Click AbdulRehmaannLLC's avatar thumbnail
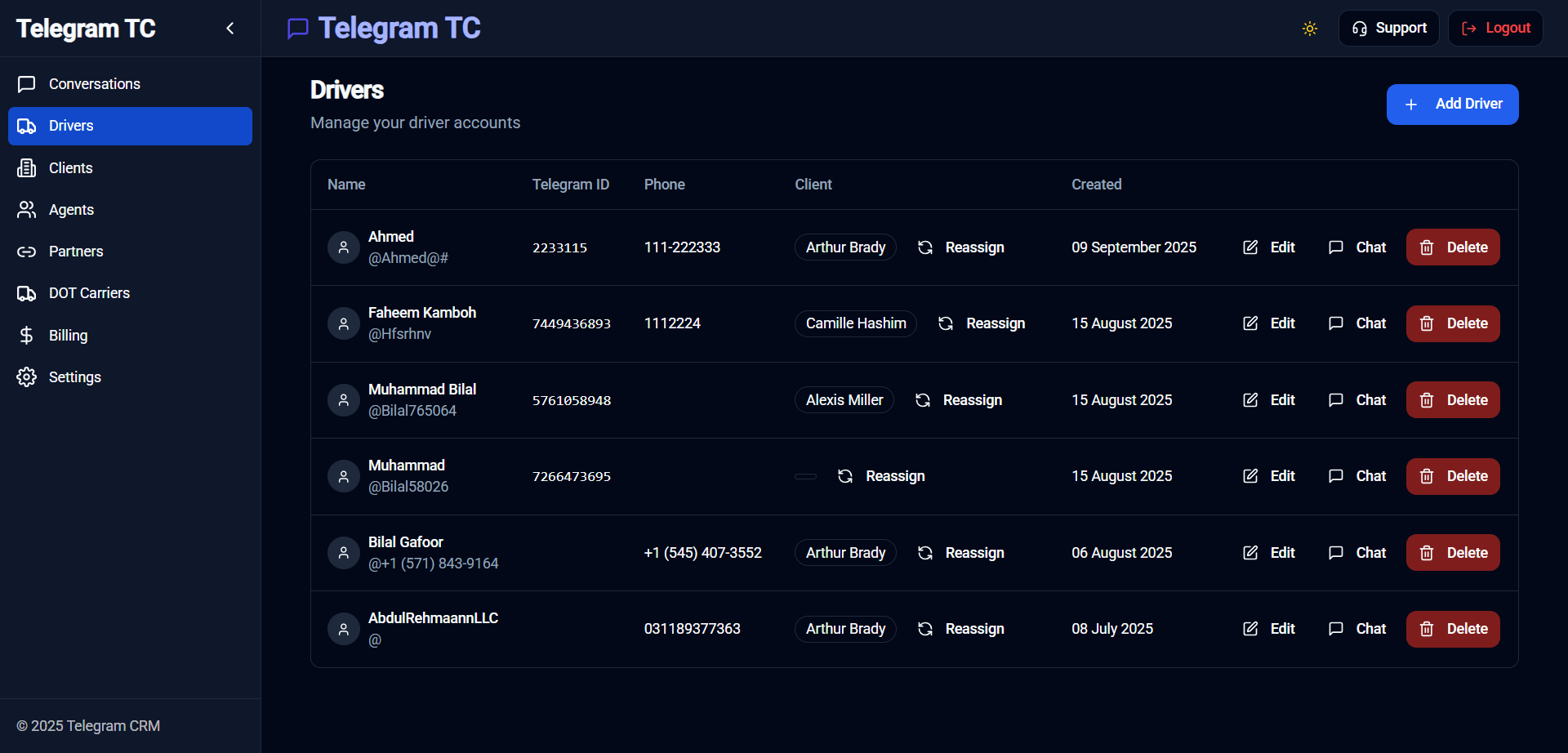1568x753 pixels. [343, 628]
